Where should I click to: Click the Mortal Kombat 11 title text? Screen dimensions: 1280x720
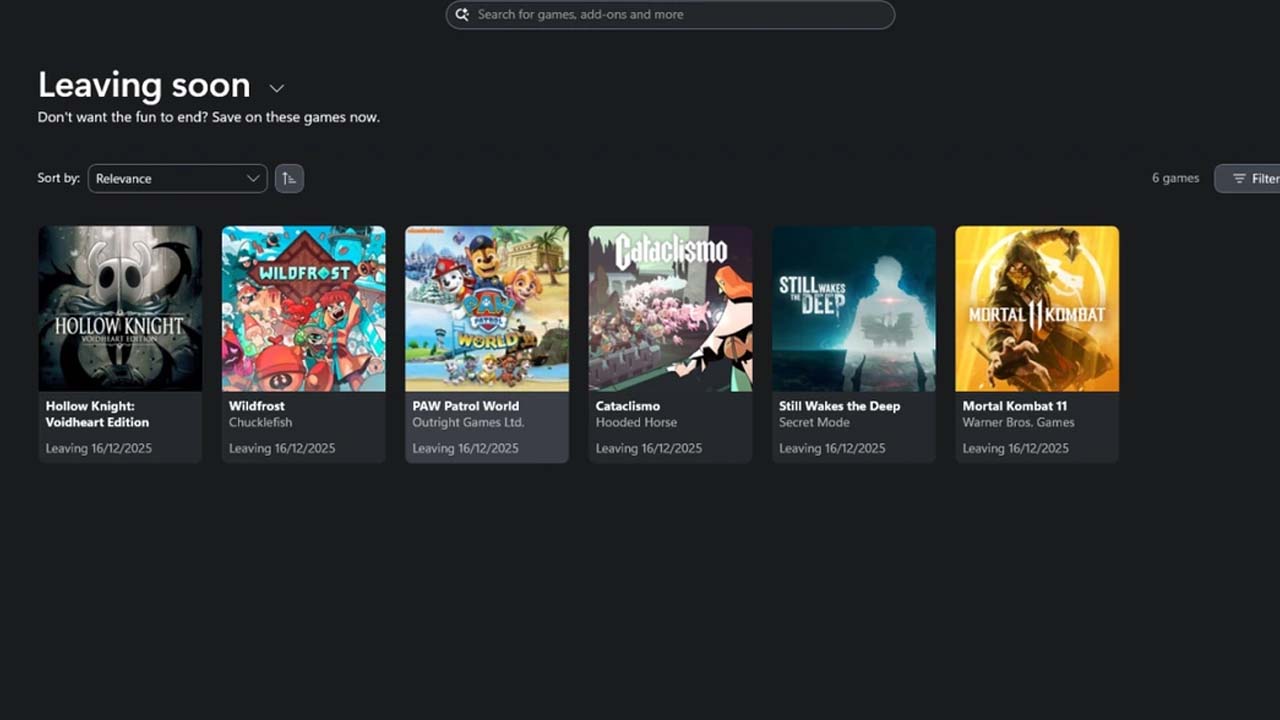click(x=1014, y=406)
